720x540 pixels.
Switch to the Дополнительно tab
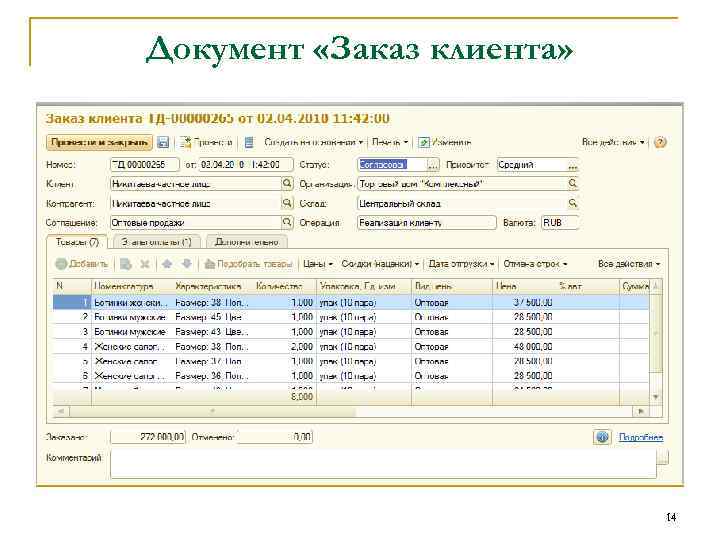pyautogui.click(x=247, y=242)
